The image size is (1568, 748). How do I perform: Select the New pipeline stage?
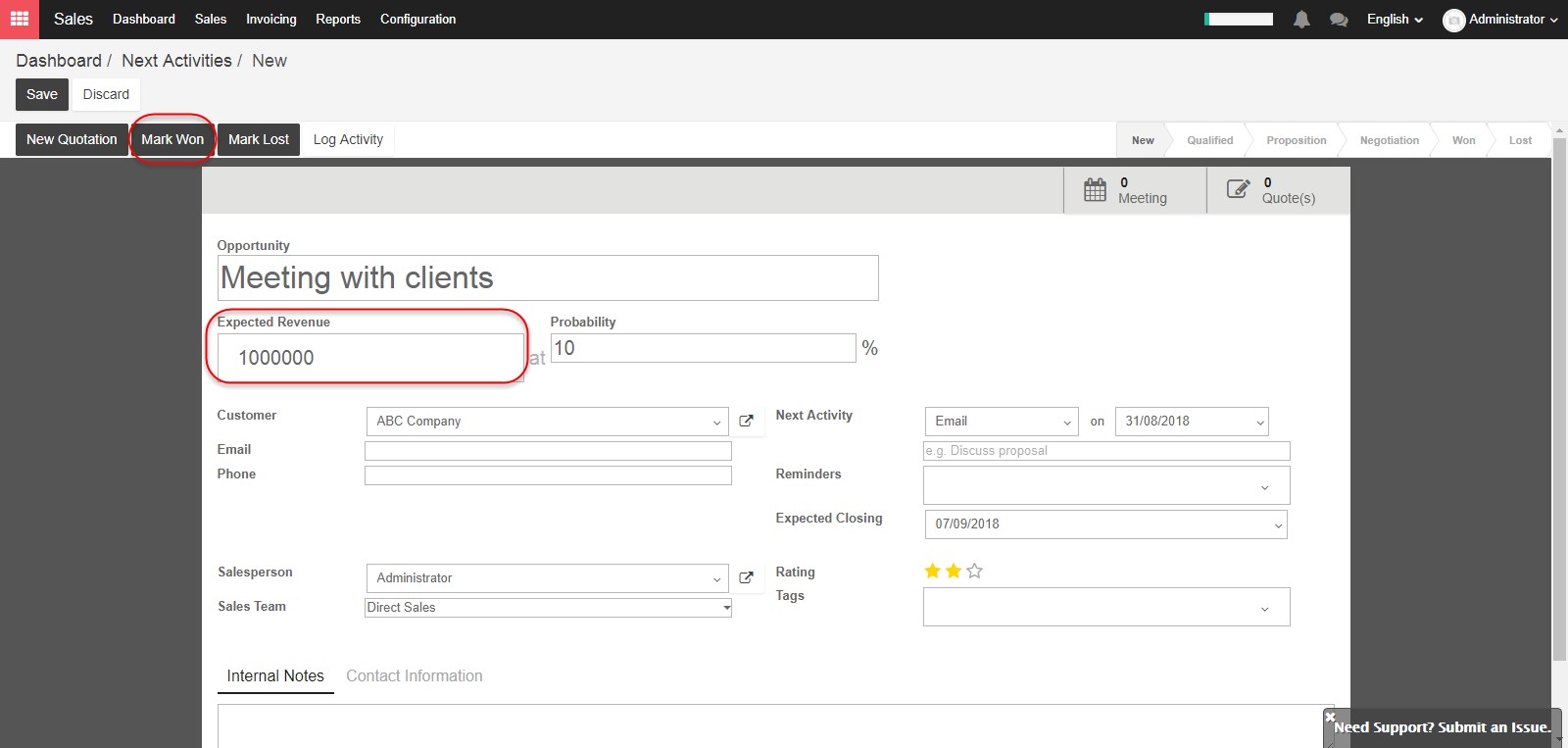(1143, 140)
